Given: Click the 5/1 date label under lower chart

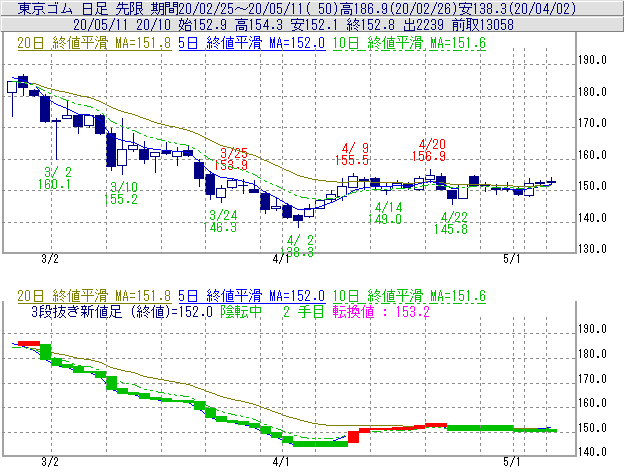Looking at the screenshot, I should (511, 462).
